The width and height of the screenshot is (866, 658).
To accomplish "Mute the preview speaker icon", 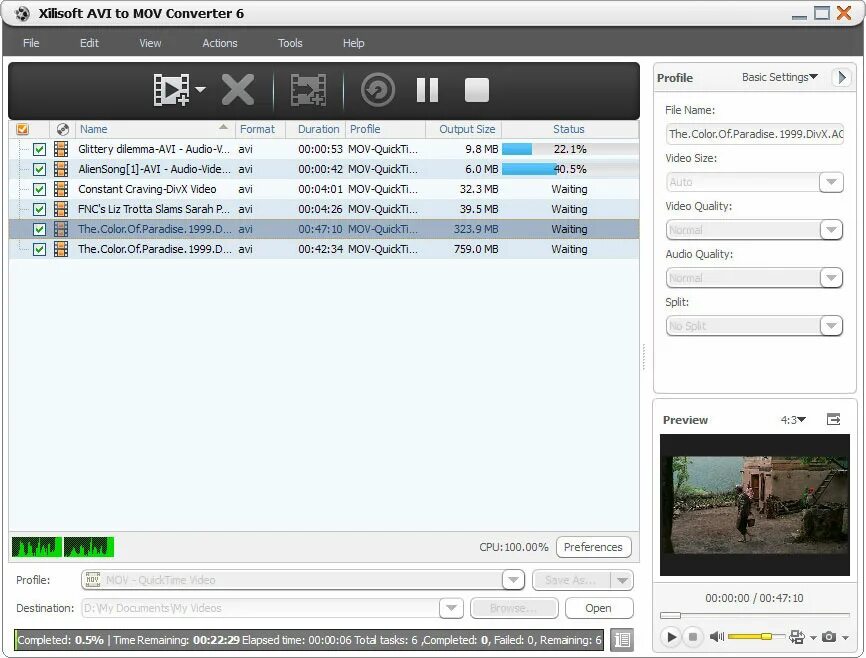I will 716,637.
